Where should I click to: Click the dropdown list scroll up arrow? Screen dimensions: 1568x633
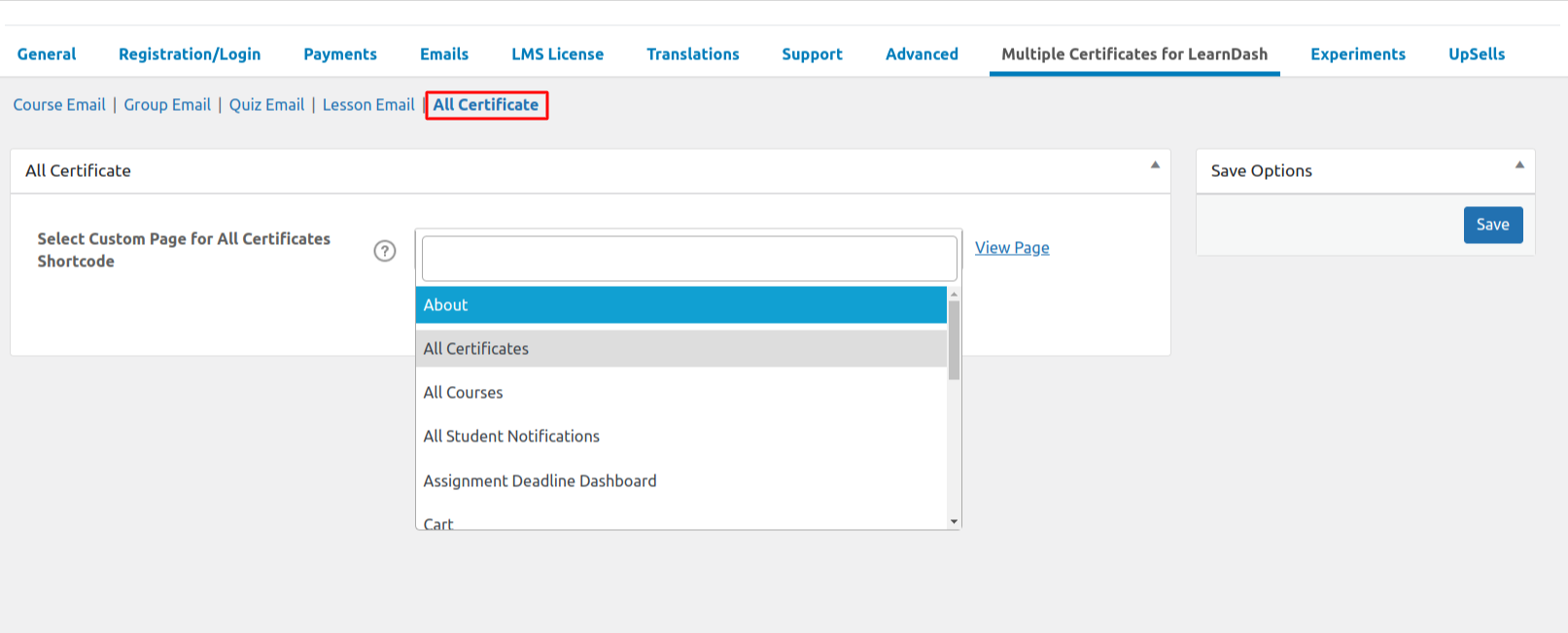pos(954,294)
